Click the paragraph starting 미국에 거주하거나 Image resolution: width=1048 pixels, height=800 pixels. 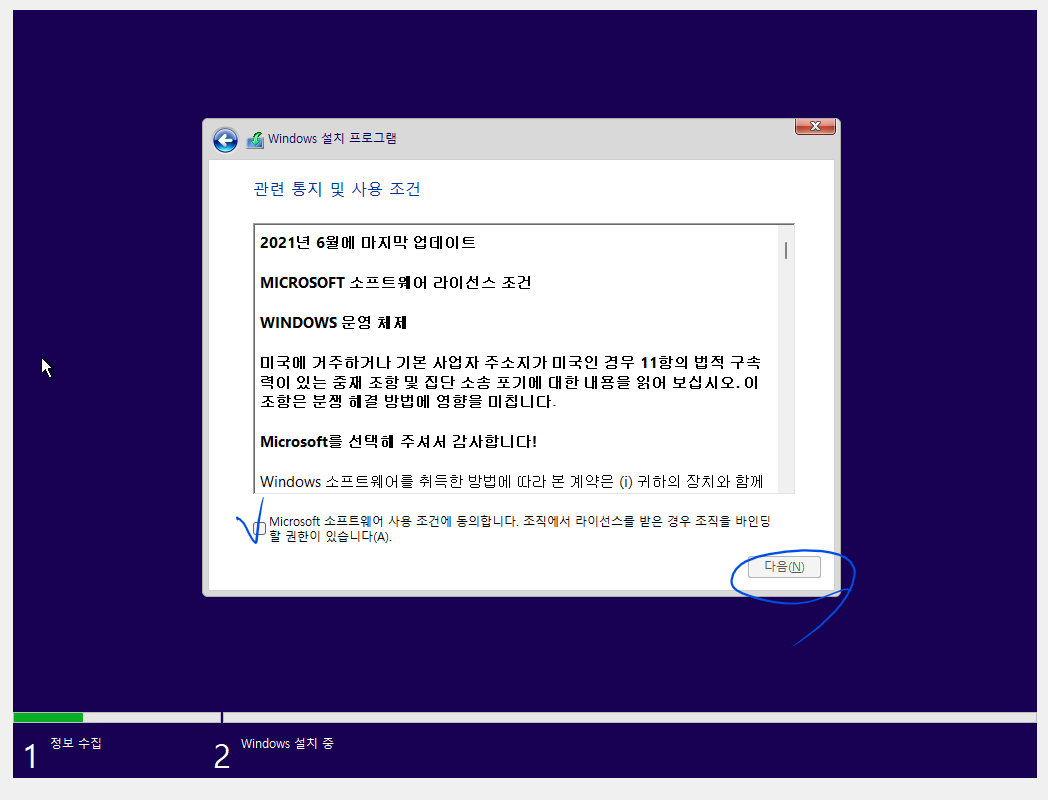511,382
